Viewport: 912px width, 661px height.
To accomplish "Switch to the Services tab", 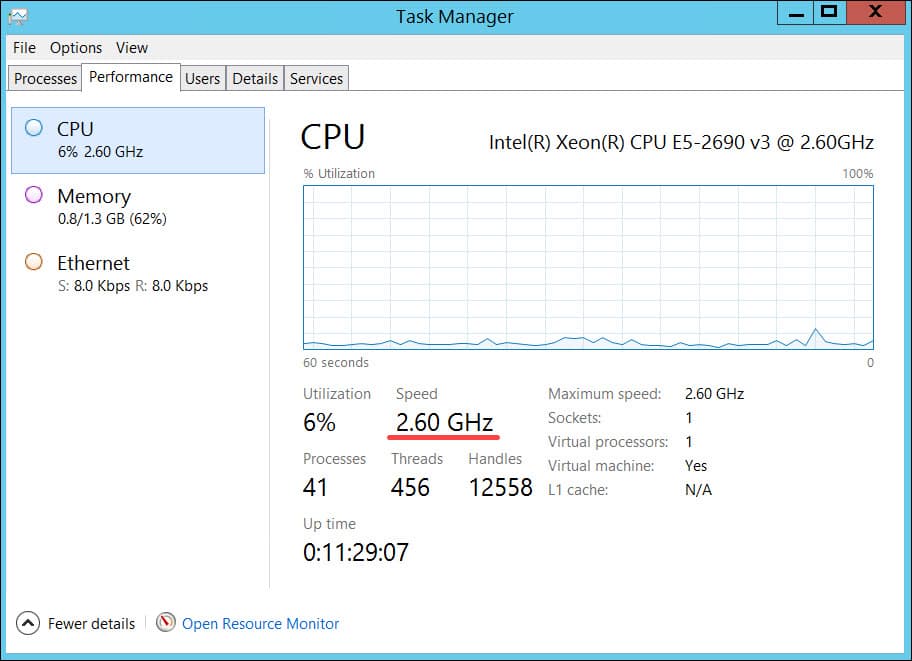I will pyautogui.click(x=316, y=78).
